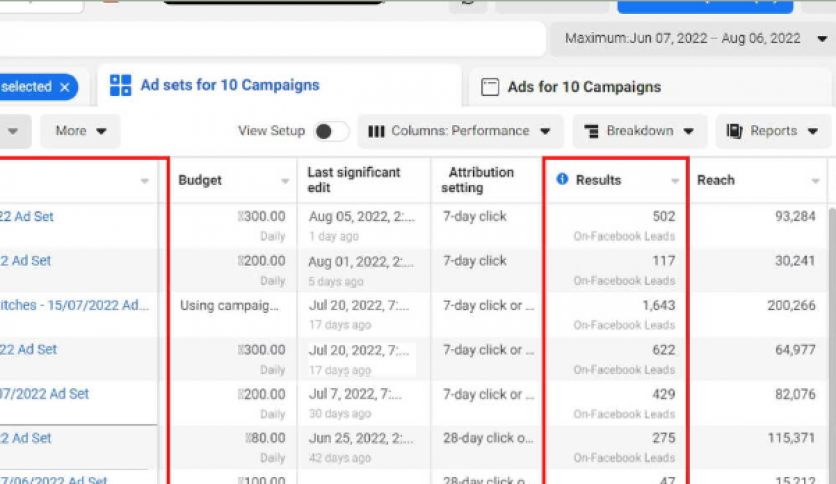Click the Results info icon
The height and width of the screenshot is (484, 836).
tap(562, 179)
